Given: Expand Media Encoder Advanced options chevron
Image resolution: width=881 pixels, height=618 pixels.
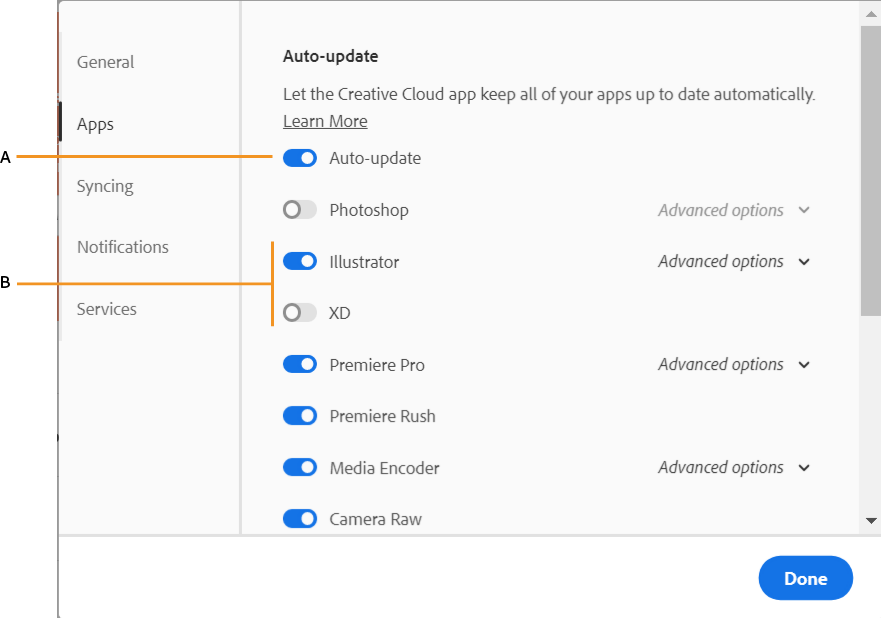Looking at the screenshot, I should pyautogui.click(x=804, y=468).
